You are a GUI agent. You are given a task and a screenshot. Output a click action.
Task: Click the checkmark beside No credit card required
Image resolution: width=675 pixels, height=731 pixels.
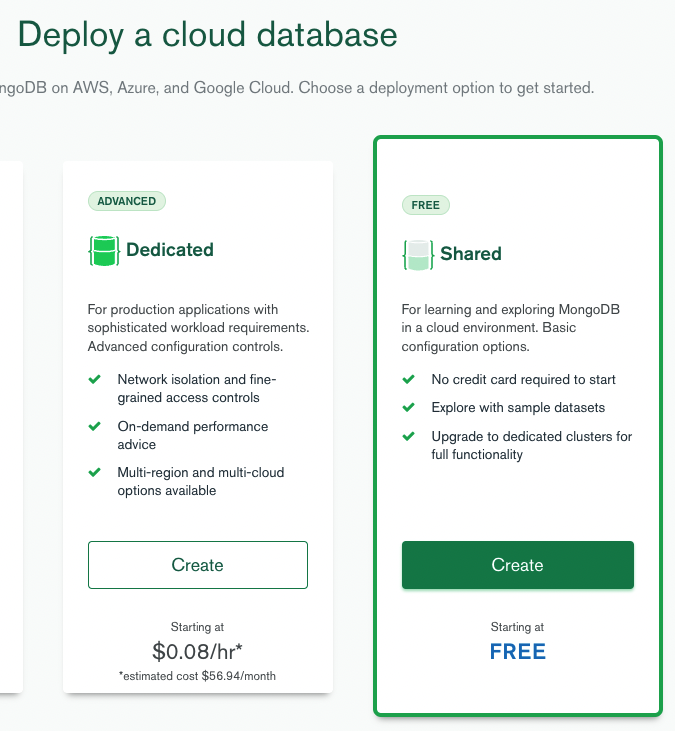(409, 379)
